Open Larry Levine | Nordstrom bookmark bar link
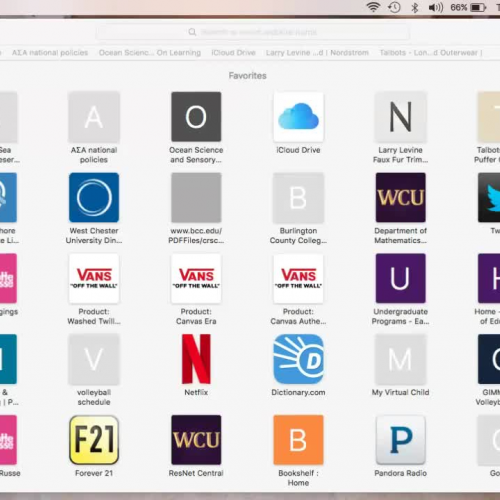 [317, 53]
